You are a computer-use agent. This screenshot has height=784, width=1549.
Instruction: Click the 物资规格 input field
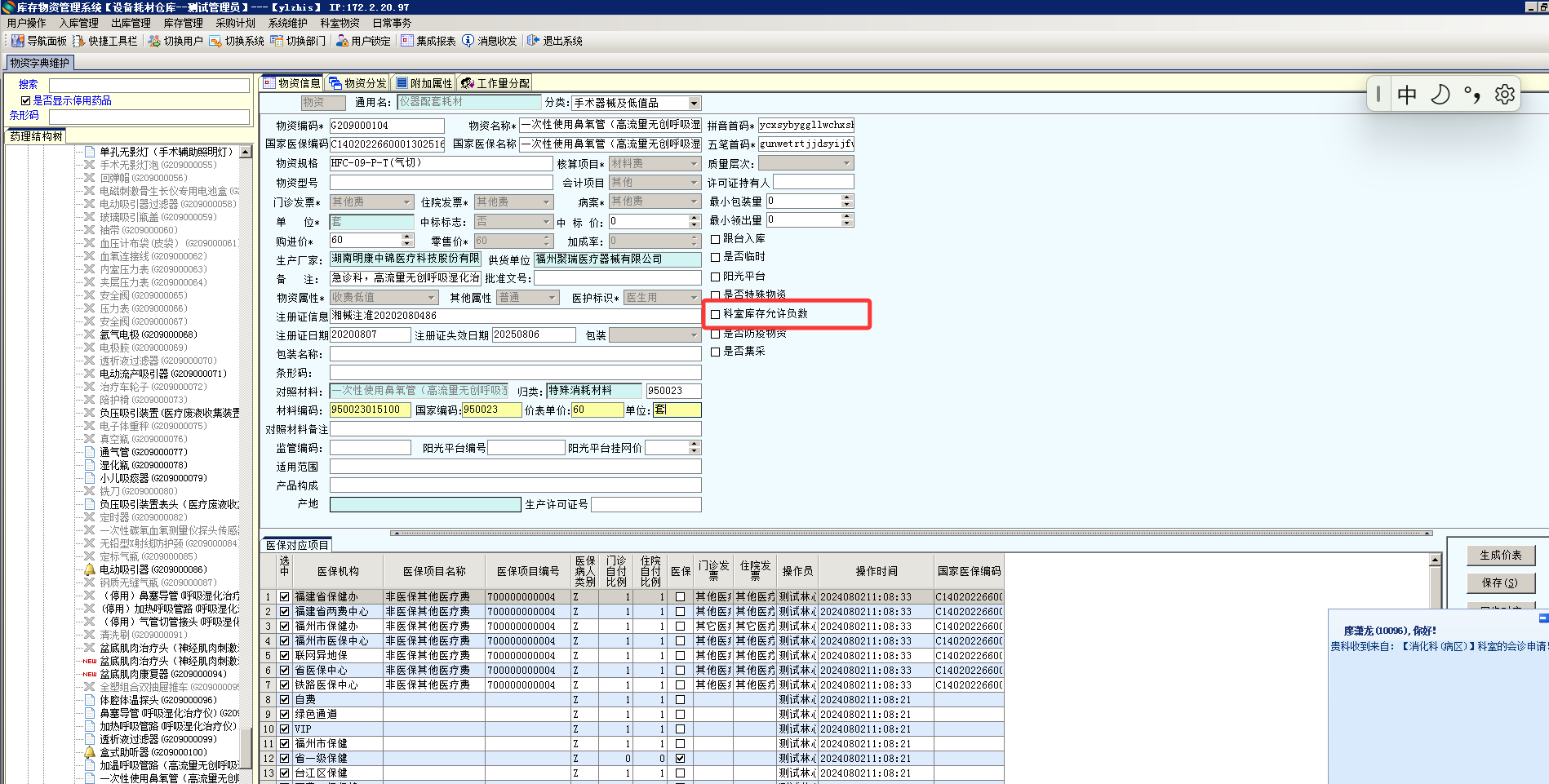pyautogui.click(x=441, y=163)
